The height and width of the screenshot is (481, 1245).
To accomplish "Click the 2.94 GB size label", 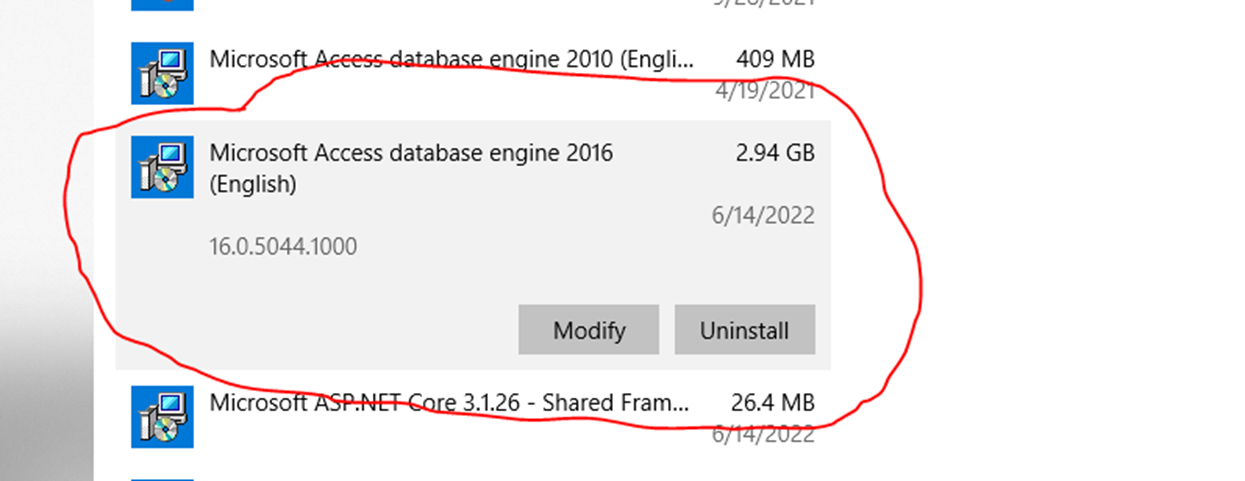I will click(774, 153).
